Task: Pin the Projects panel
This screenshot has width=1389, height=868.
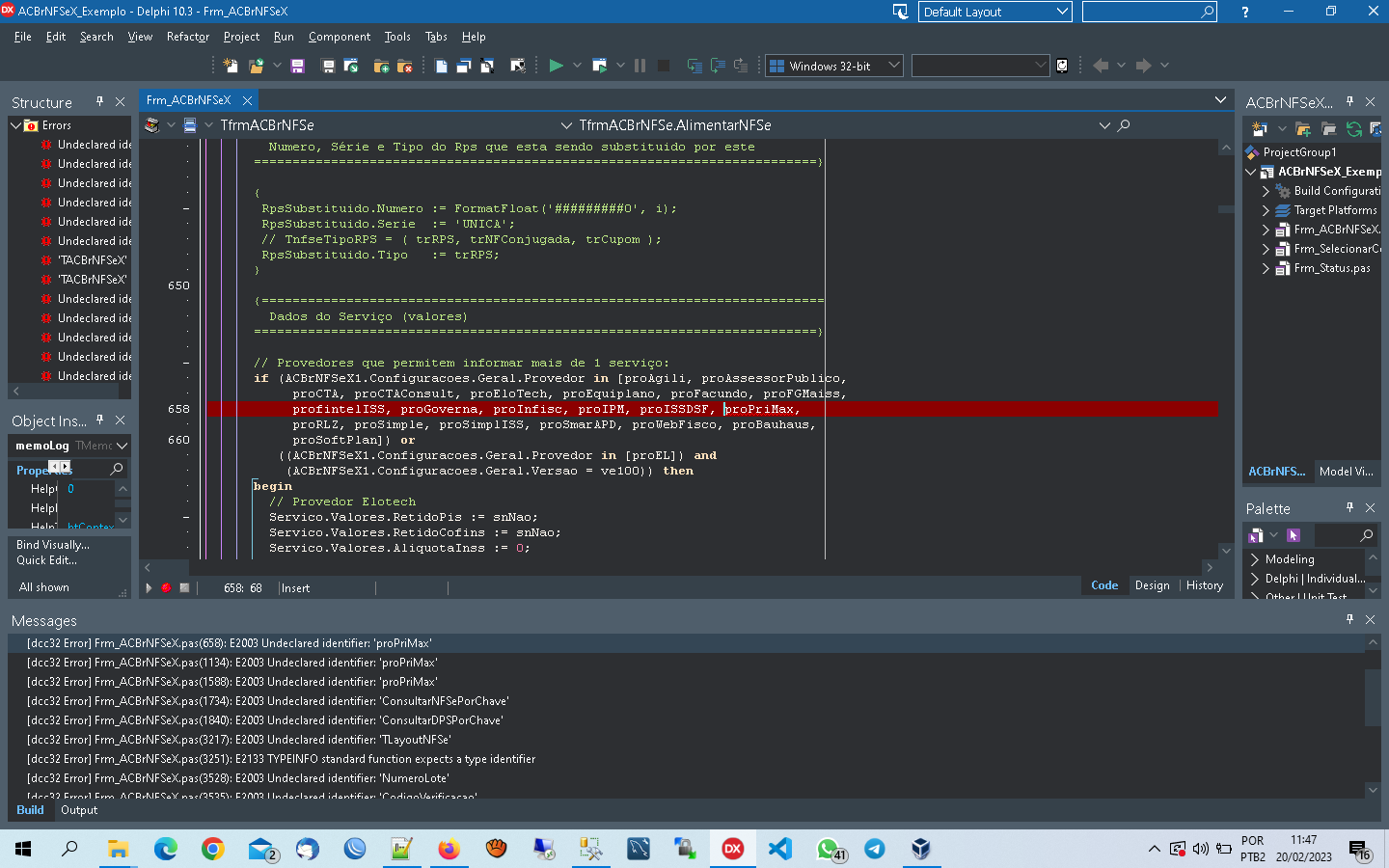Action: tap(1349, 101)
